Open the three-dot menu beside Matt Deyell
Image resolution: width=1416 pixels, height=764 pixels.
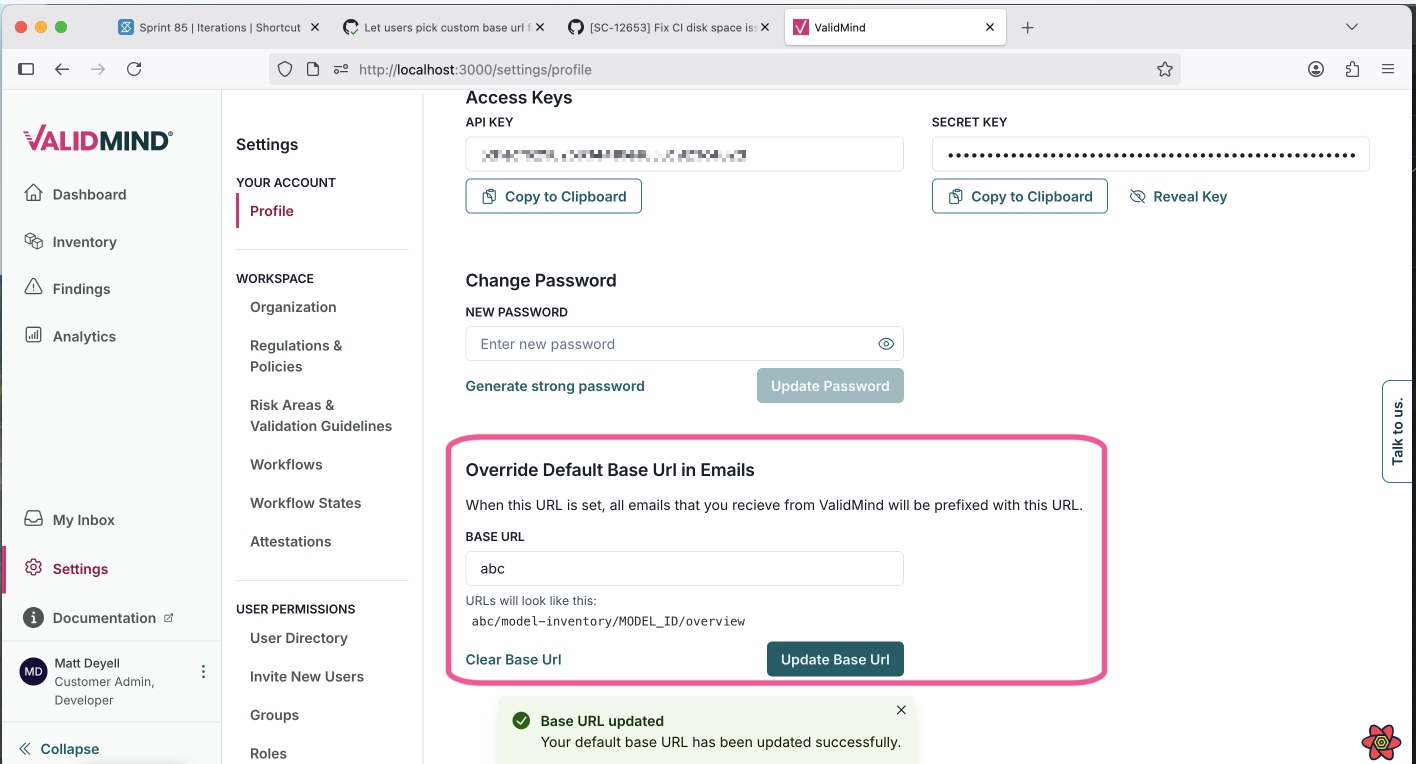203,671
